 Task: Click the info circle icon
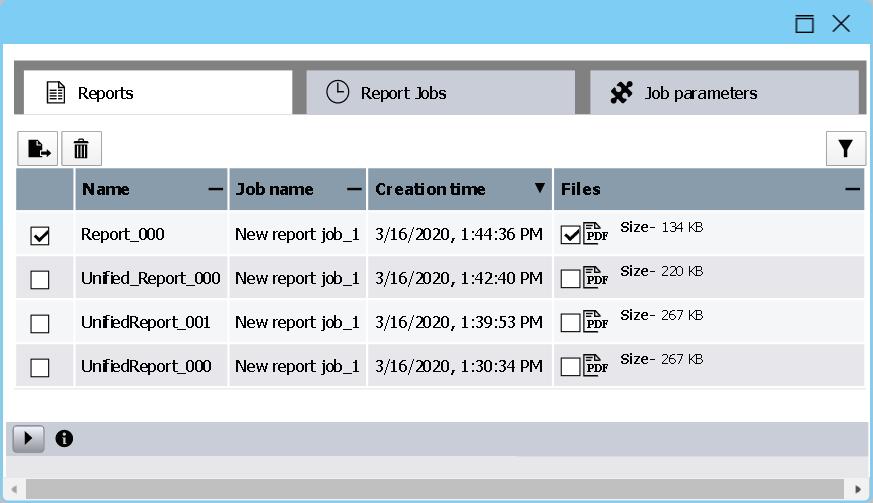coord(64,439)
